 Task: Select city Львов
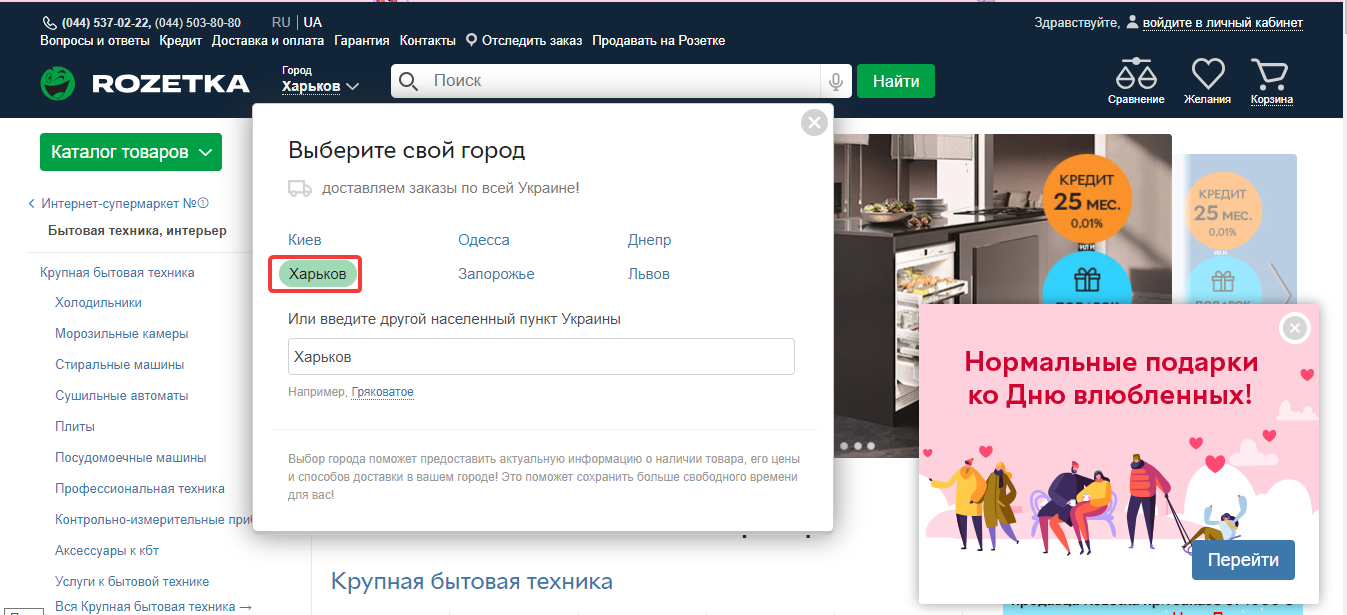pyautogui.click(x=649, y=274)
